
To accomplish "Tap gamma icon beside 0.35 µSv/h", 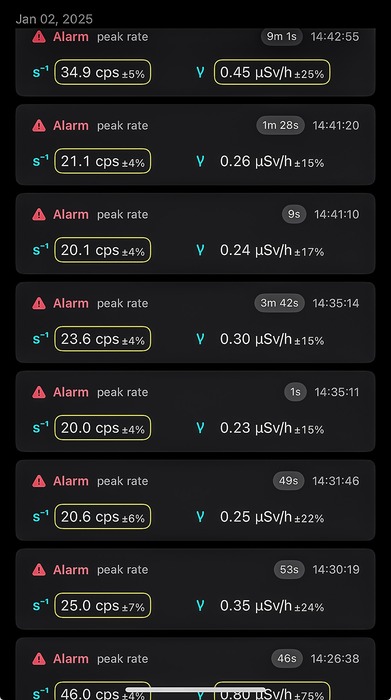I will click(200, 606).
